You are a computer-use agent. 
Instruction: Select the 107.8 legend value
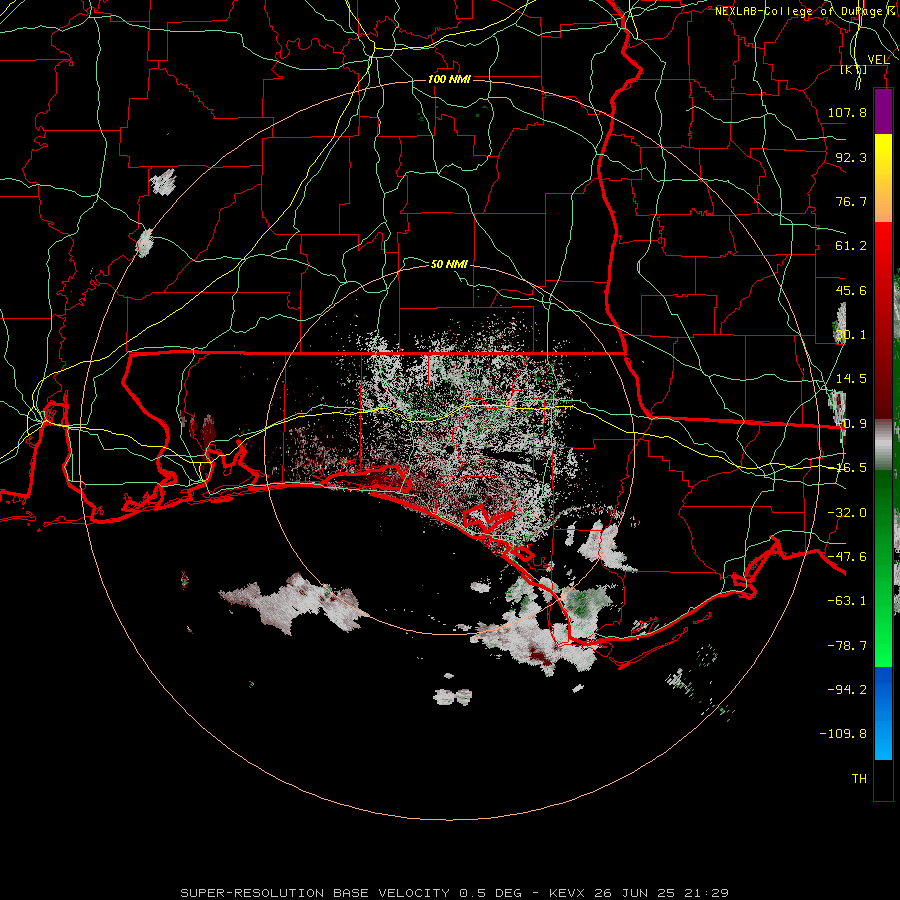[847, 112]
